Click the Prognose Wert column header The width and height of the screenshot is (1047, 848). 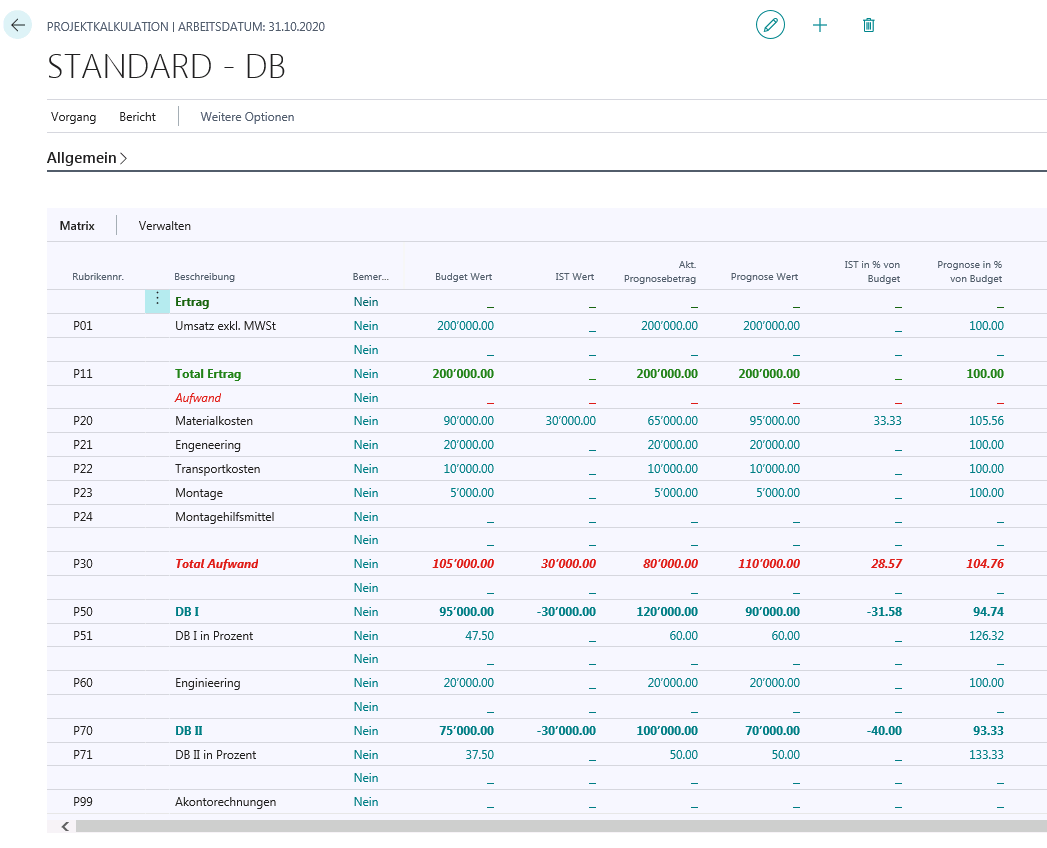click(764, 276)
